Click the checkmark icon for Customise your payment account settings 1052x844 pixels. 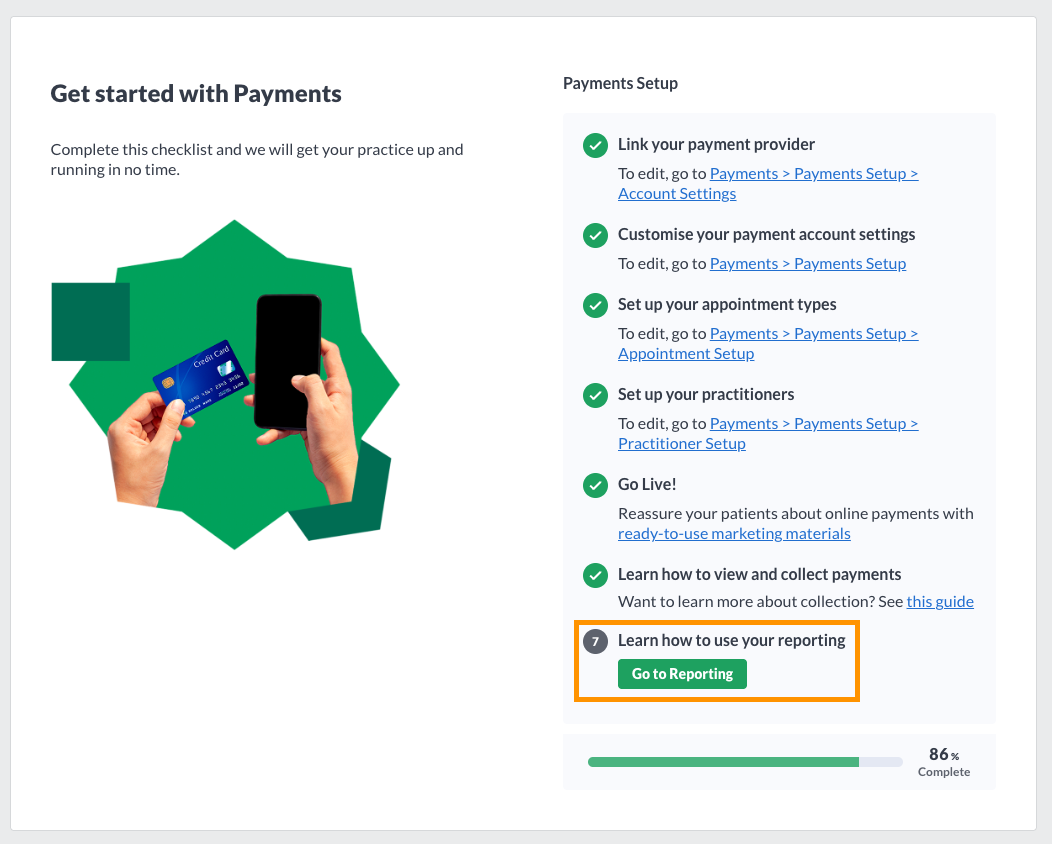coord(595,235)
